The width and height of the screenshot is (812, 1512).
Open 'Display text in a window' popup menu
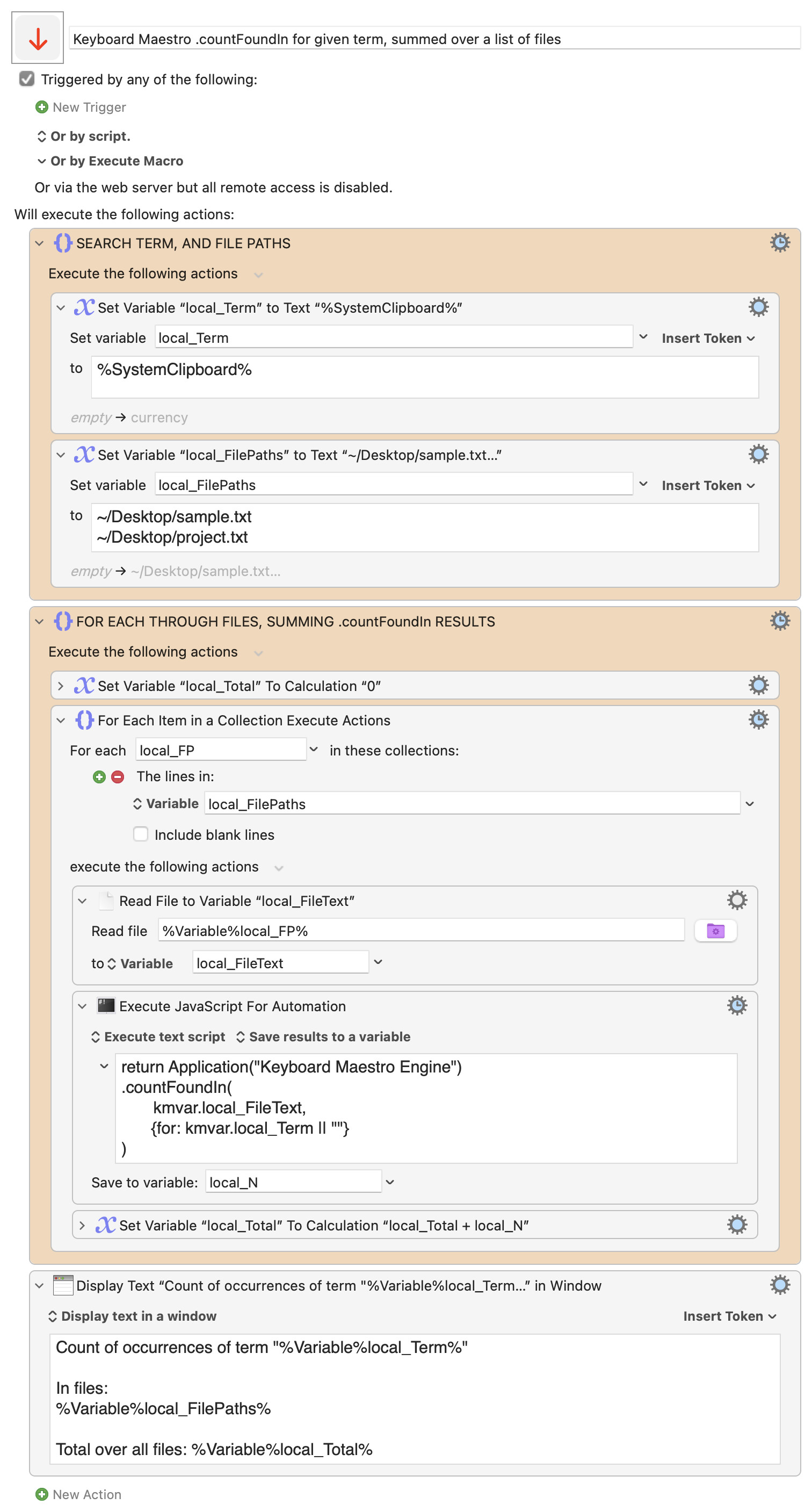132,1316
